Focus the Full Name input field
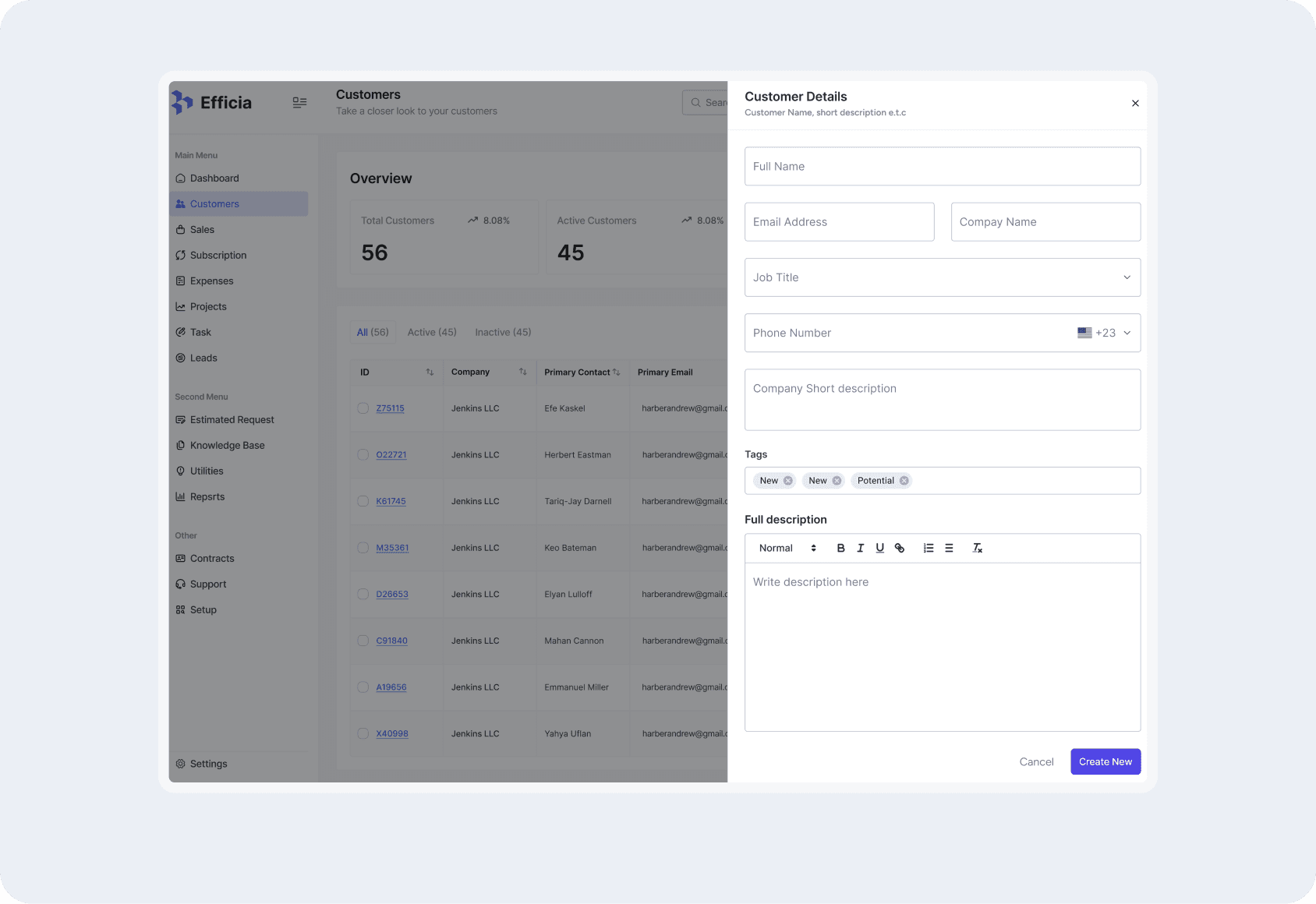This screenshot has width=1316, height=904. [x=943, y=166]
